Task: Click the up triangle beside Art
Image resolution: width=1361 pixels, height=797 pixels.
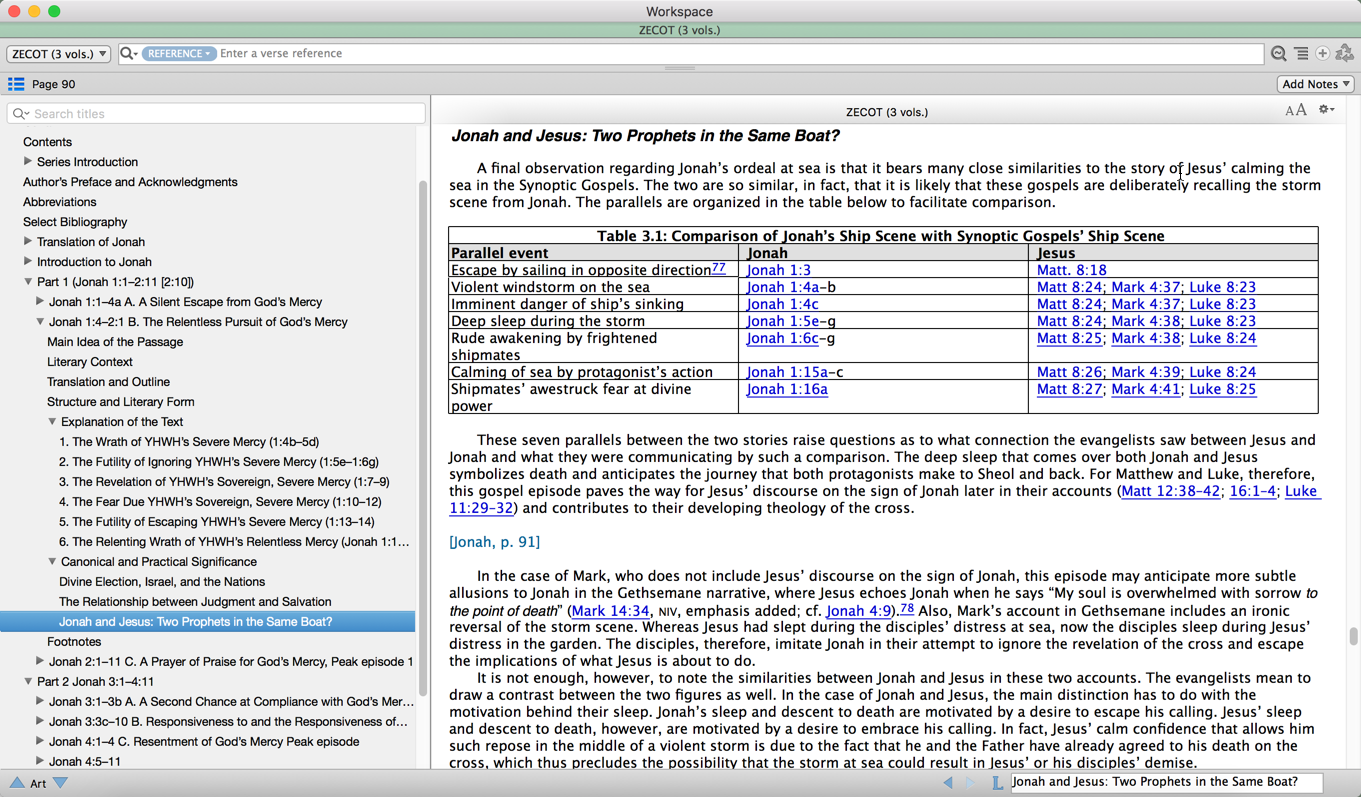Action: click(17, 783)
